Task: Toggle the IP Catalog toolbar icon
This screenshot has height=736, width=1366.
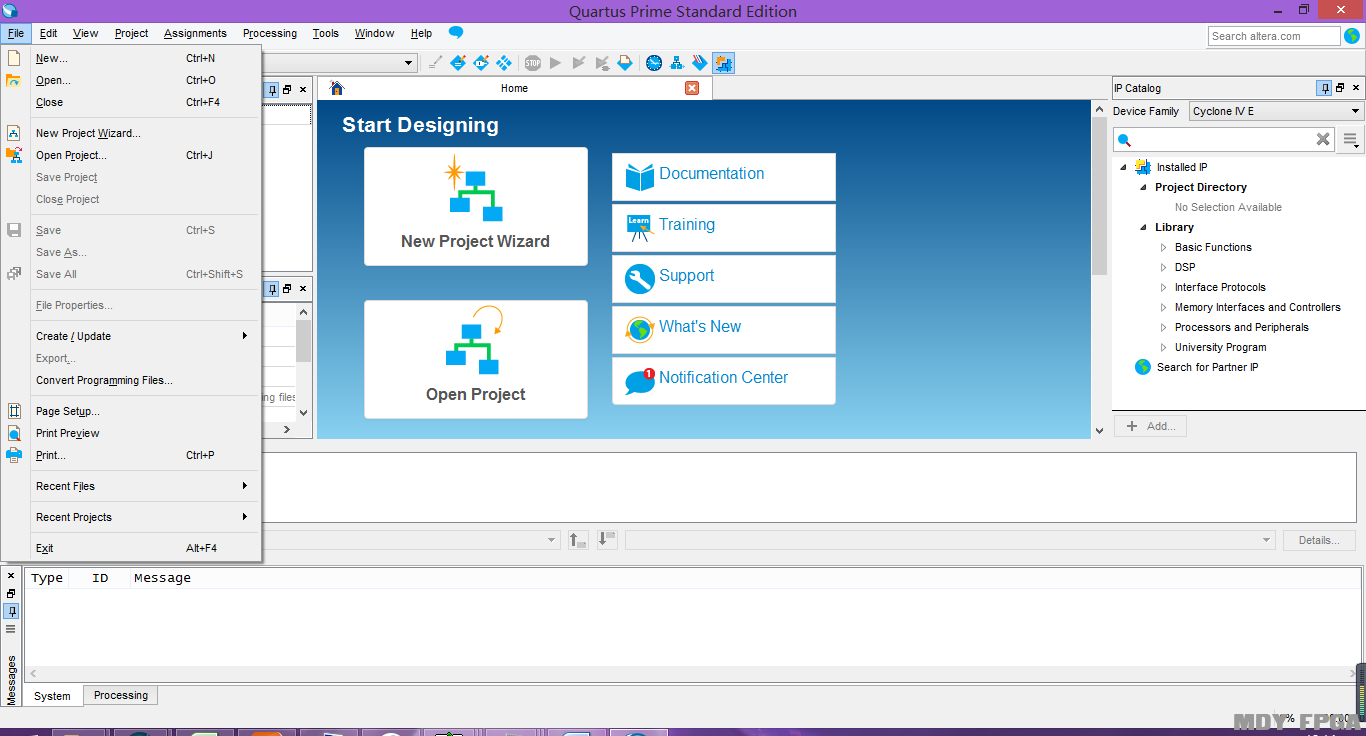Action: tap(723, 63)
